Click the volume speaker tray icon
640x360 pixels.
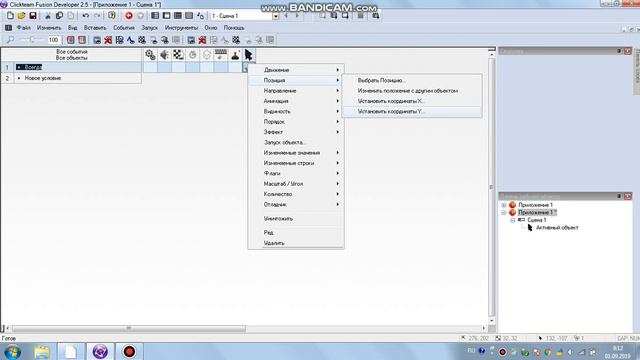pos(570,351)
